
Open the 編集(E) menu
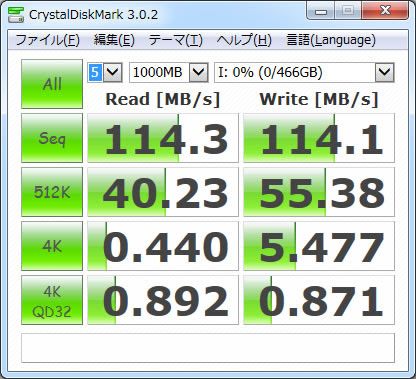pyautogui.click(x=114, y=40)
